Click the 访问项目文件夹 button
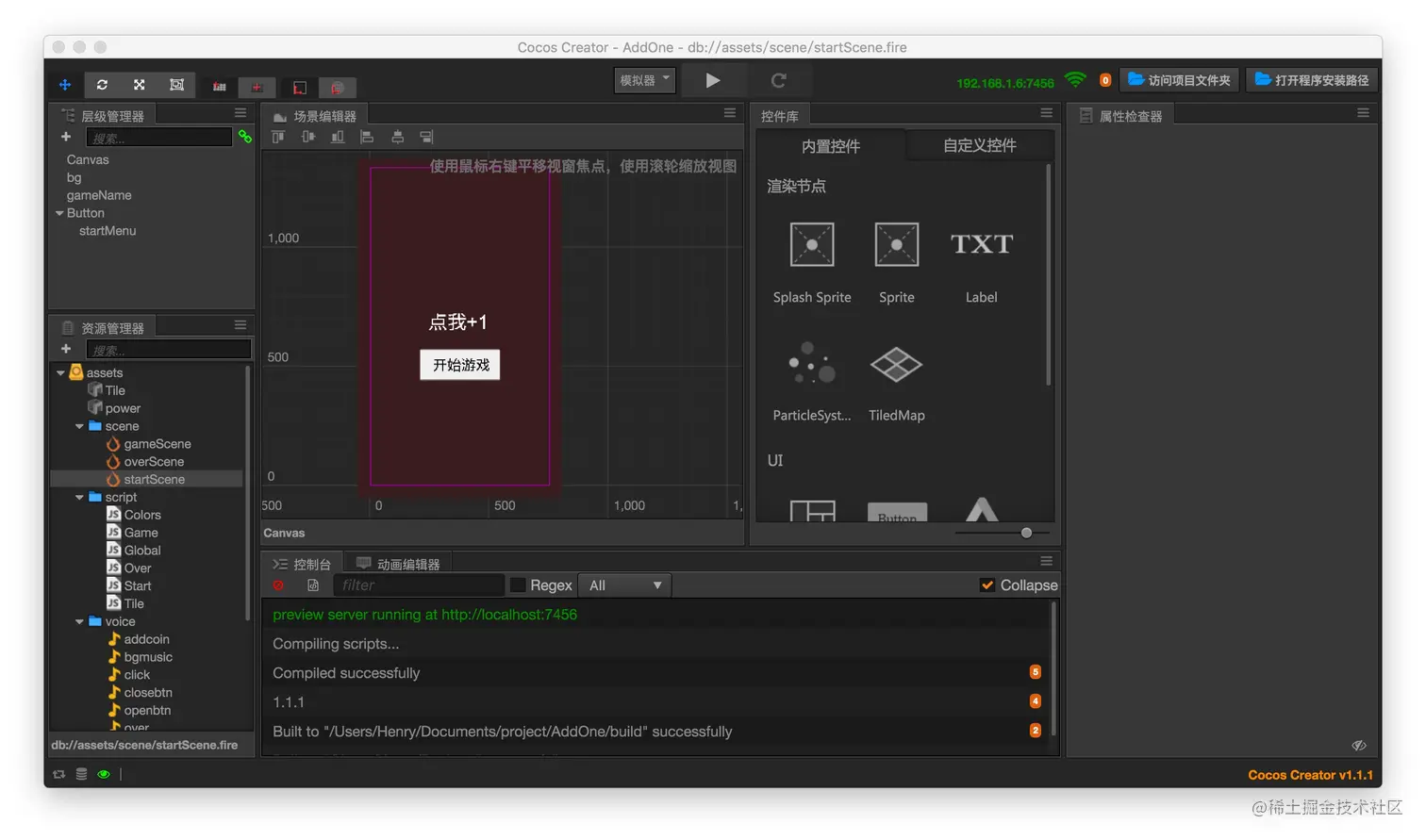Viewport: 1426px width, 840px height. coord(1179,80)
